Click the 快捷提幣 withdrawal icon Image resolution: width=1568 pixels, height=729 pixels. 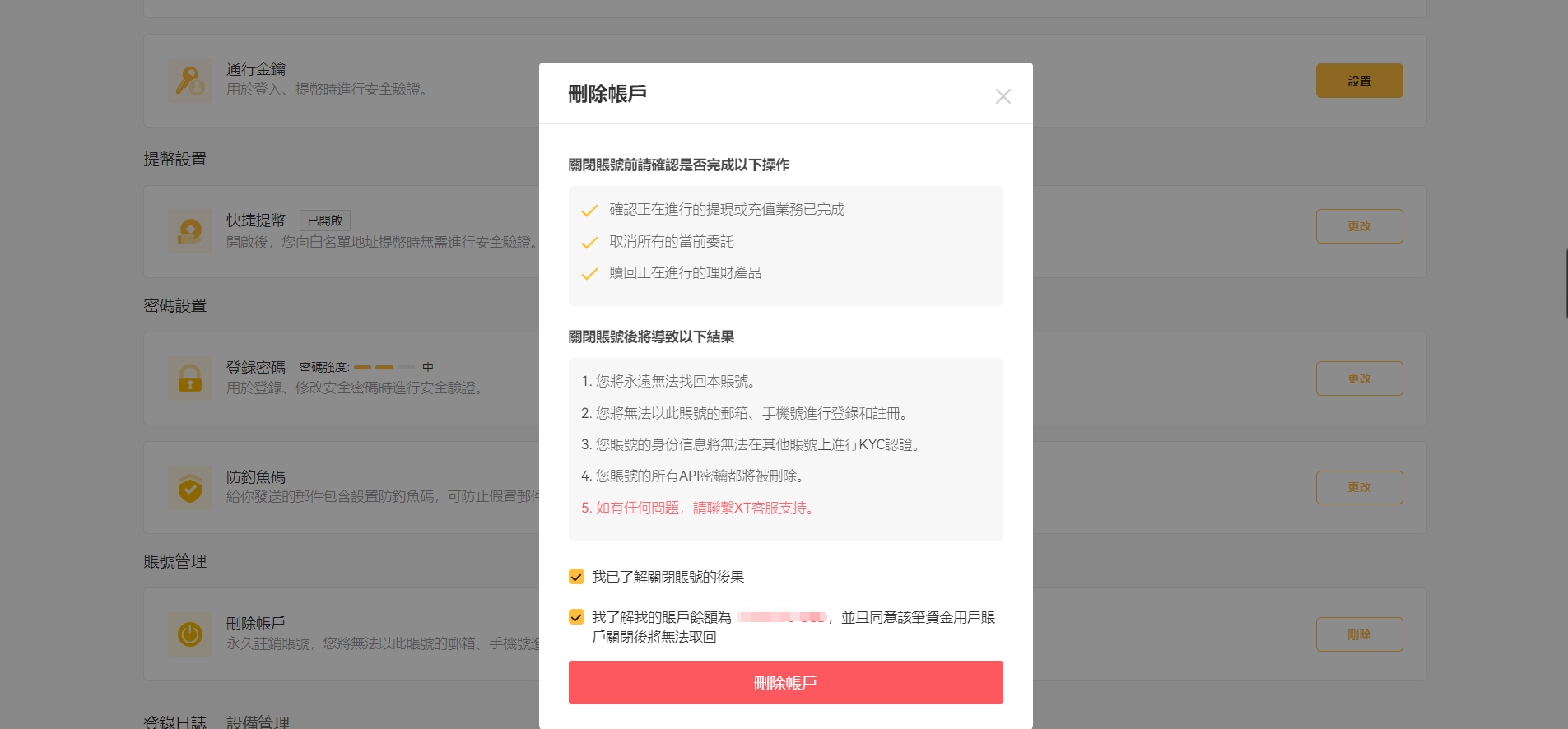(190, 230)
